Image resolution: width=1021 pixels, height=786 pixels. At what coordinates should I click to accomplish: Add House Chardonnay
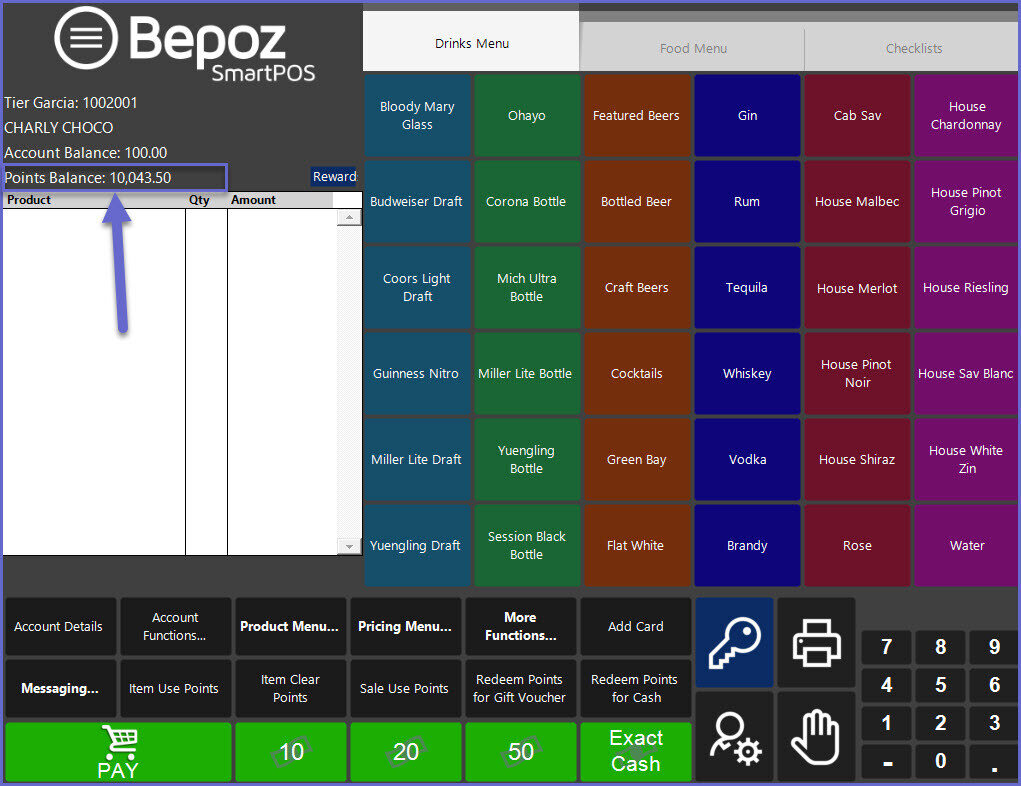pyautogui.click(x=966, y=115)
